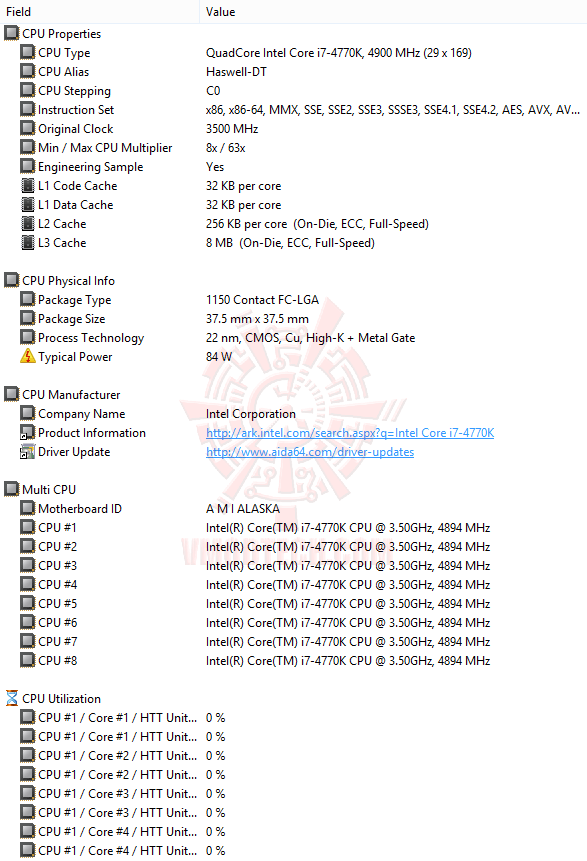This screenshot has width=587, height=861.
Task: Click the CPU Stepping row icon
Action: (x=27, y=91)
